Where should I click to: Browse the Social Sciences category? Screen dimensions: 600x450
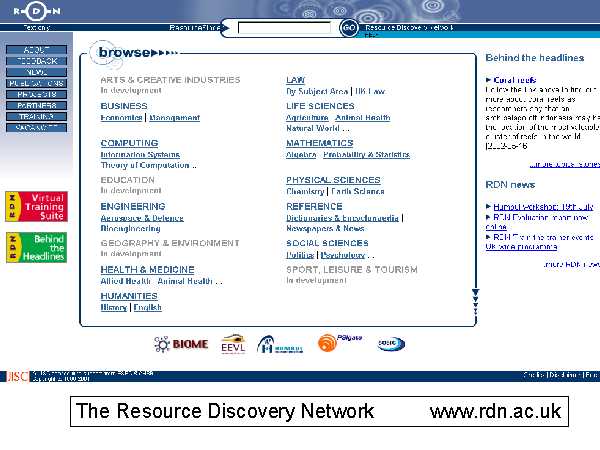(x=327, y=243)
